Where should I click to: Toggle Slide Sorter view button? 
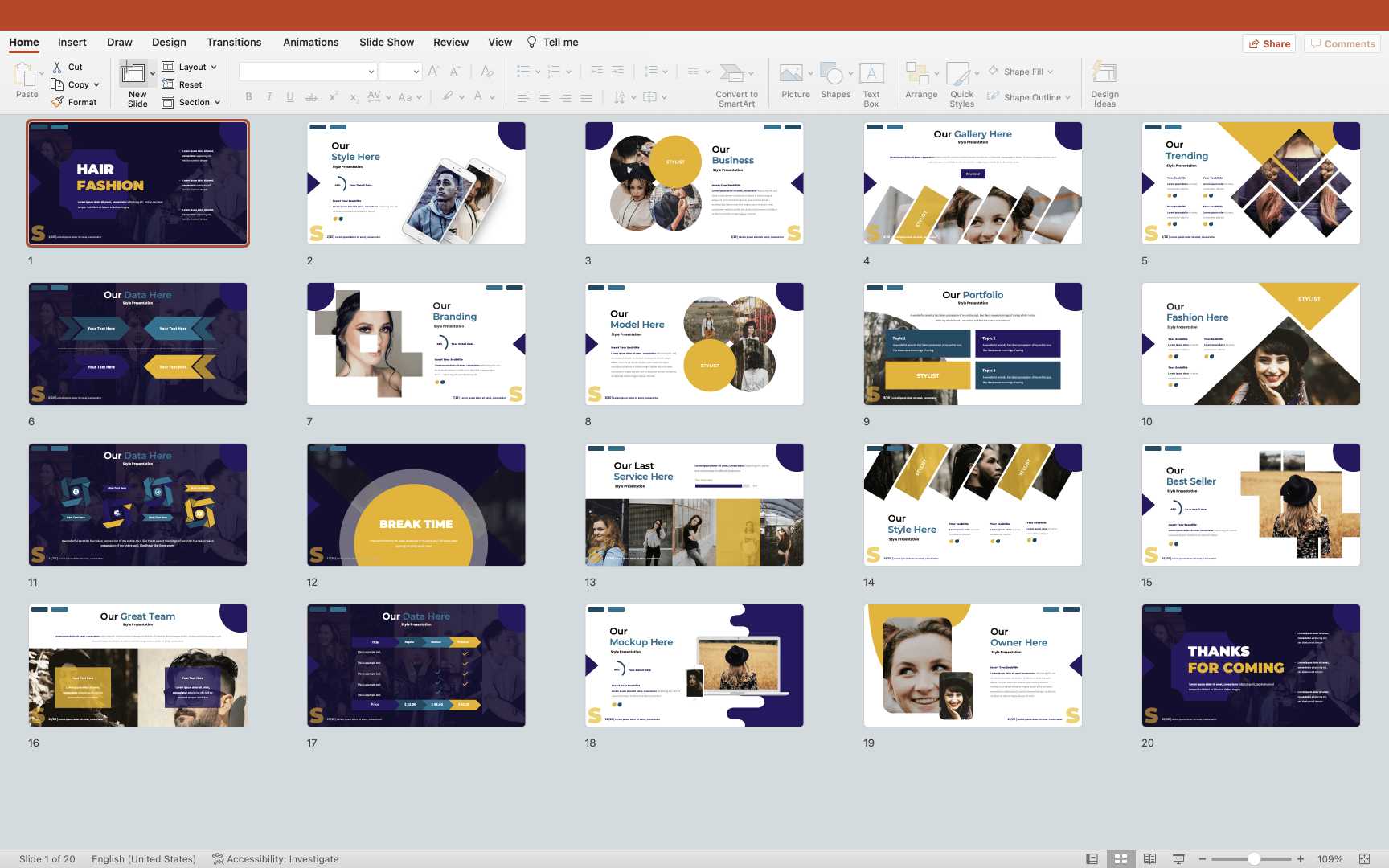(1121, 858)
